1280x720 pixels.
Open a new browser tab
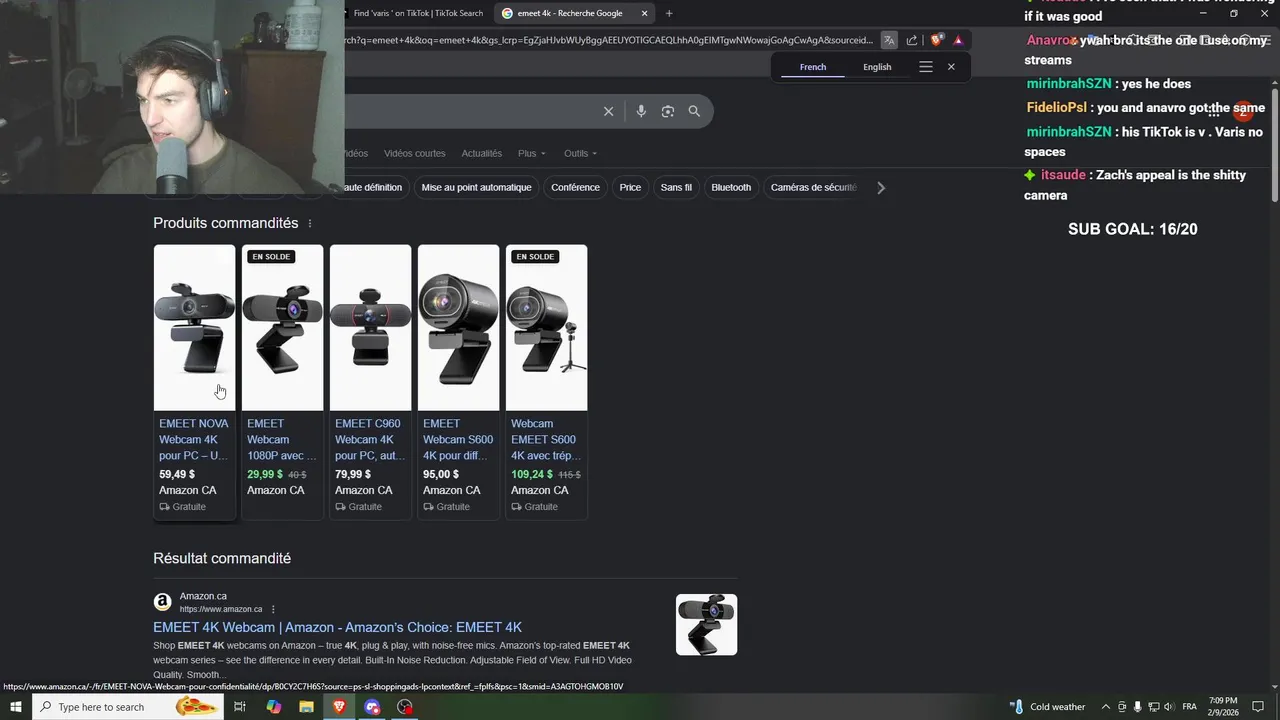pos(669,13)
